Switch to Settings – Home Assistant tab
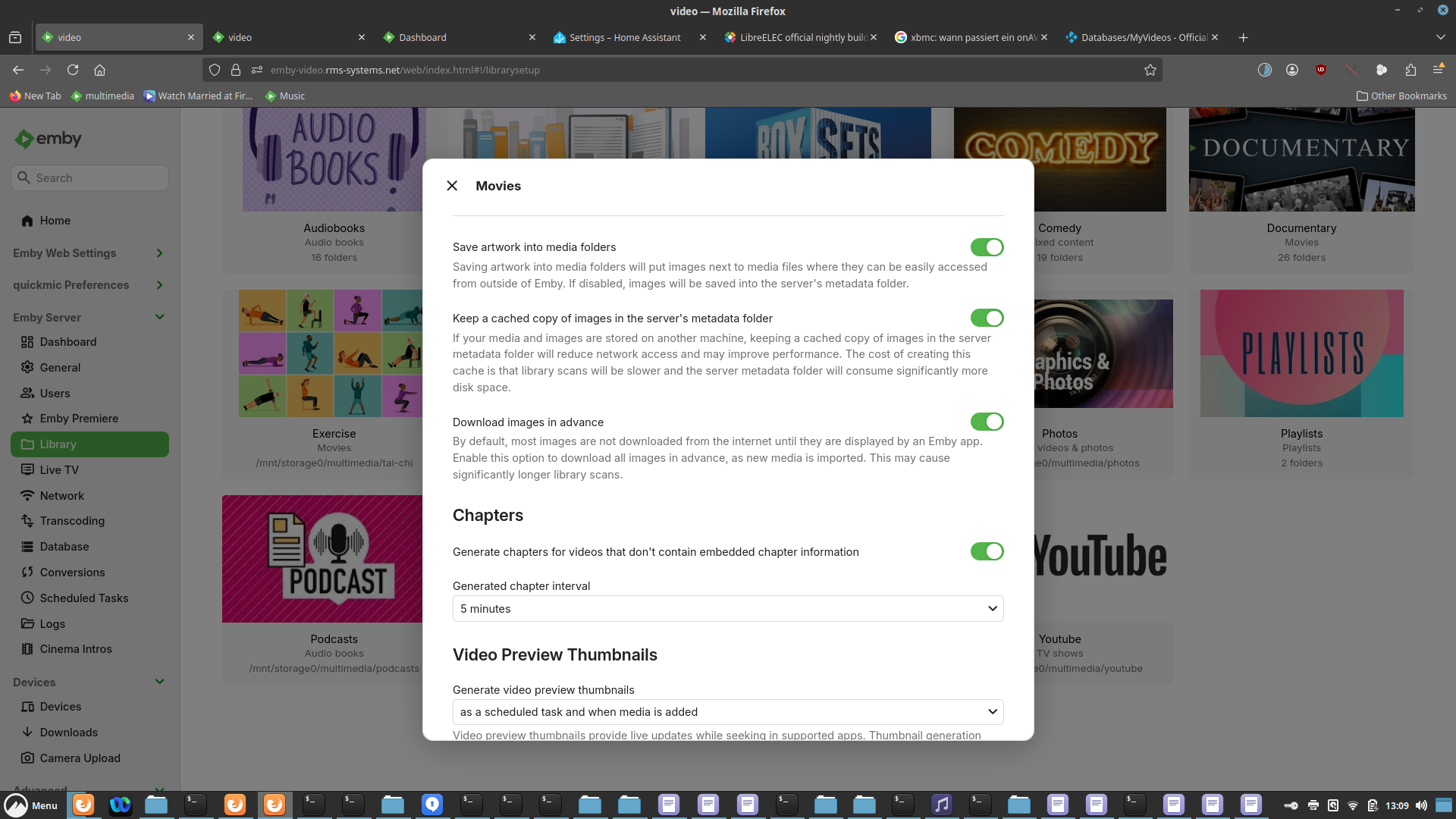 624,37
